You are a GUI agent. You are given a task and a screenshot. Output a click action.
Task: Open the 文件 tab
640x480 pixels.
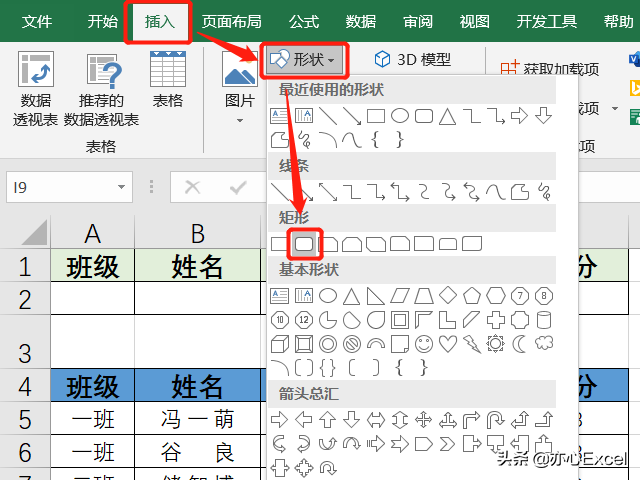tap(37, 21)
